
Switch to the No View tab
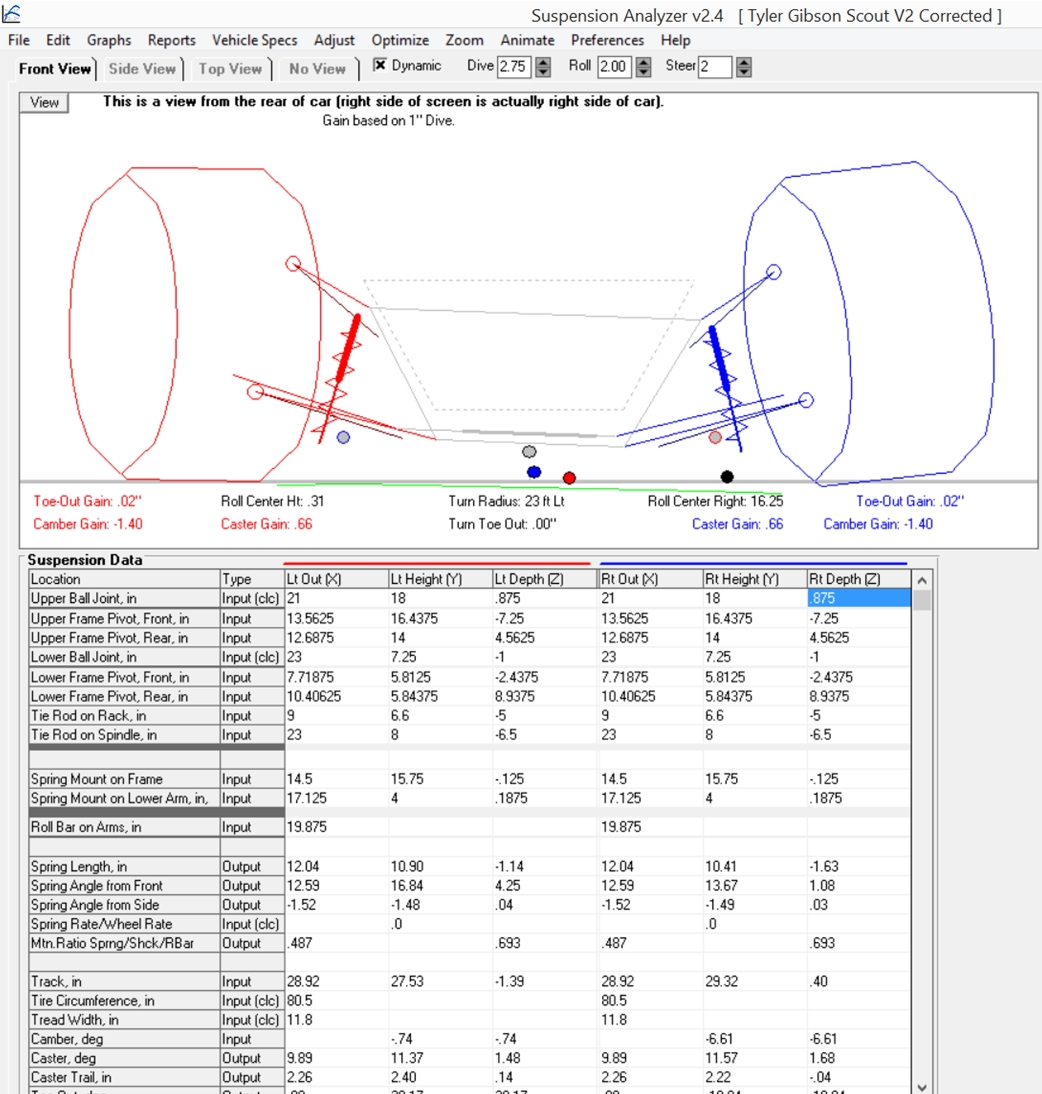click(318, 68)
